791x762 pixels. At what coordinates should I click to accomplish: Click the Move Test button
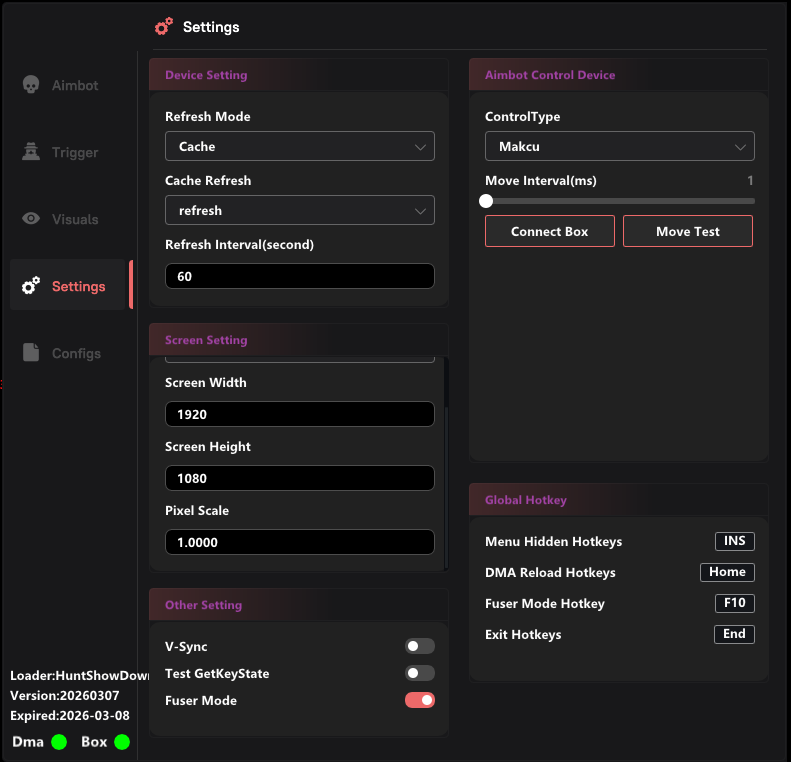tap(687, 231)
